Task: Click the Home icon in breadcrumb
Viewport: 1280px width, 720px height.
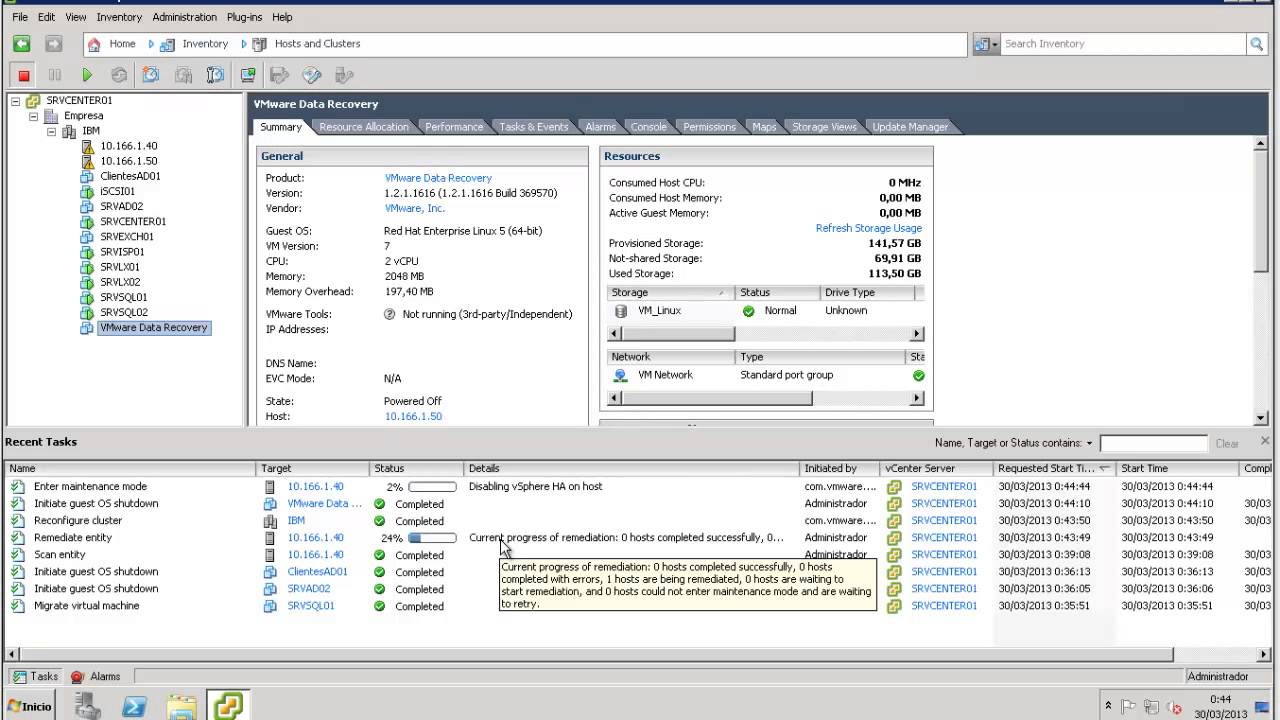Action: (94, 44)
